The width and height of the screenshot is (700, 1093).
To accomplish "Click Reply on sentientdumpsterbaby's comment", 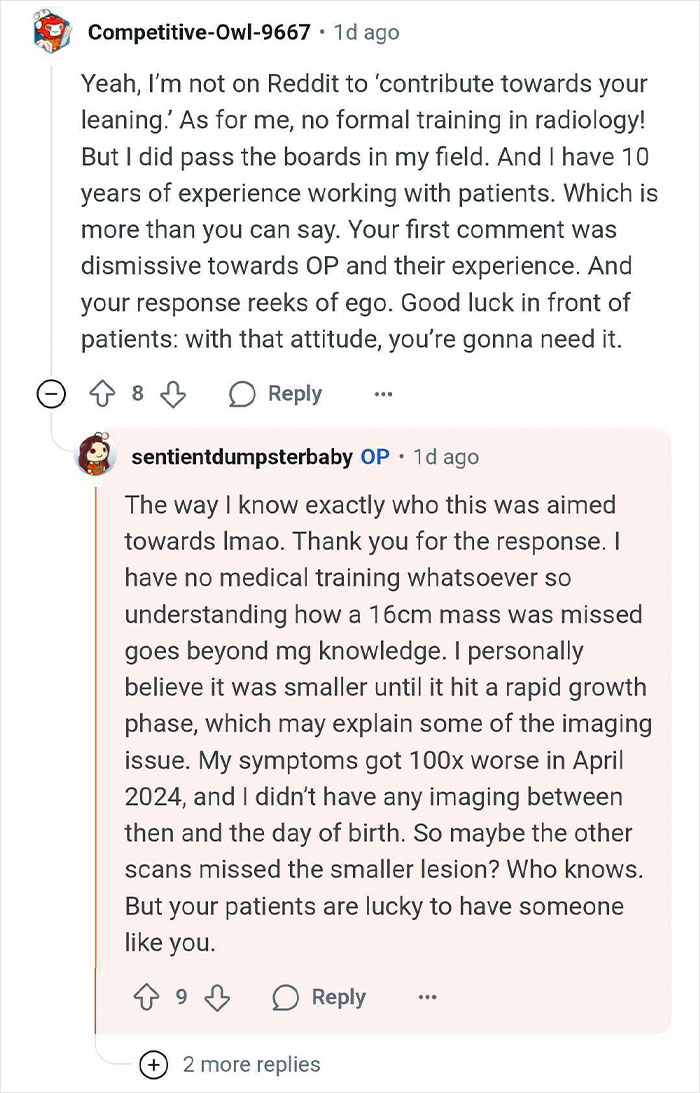I will coord(338,997).
